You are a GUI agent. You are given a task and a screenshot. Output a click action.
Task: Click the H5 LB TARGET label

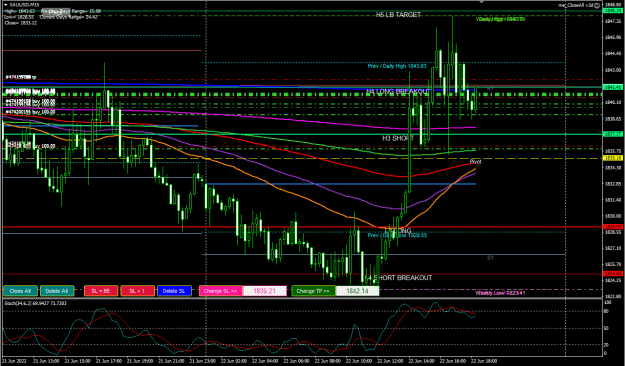point(398,15)
